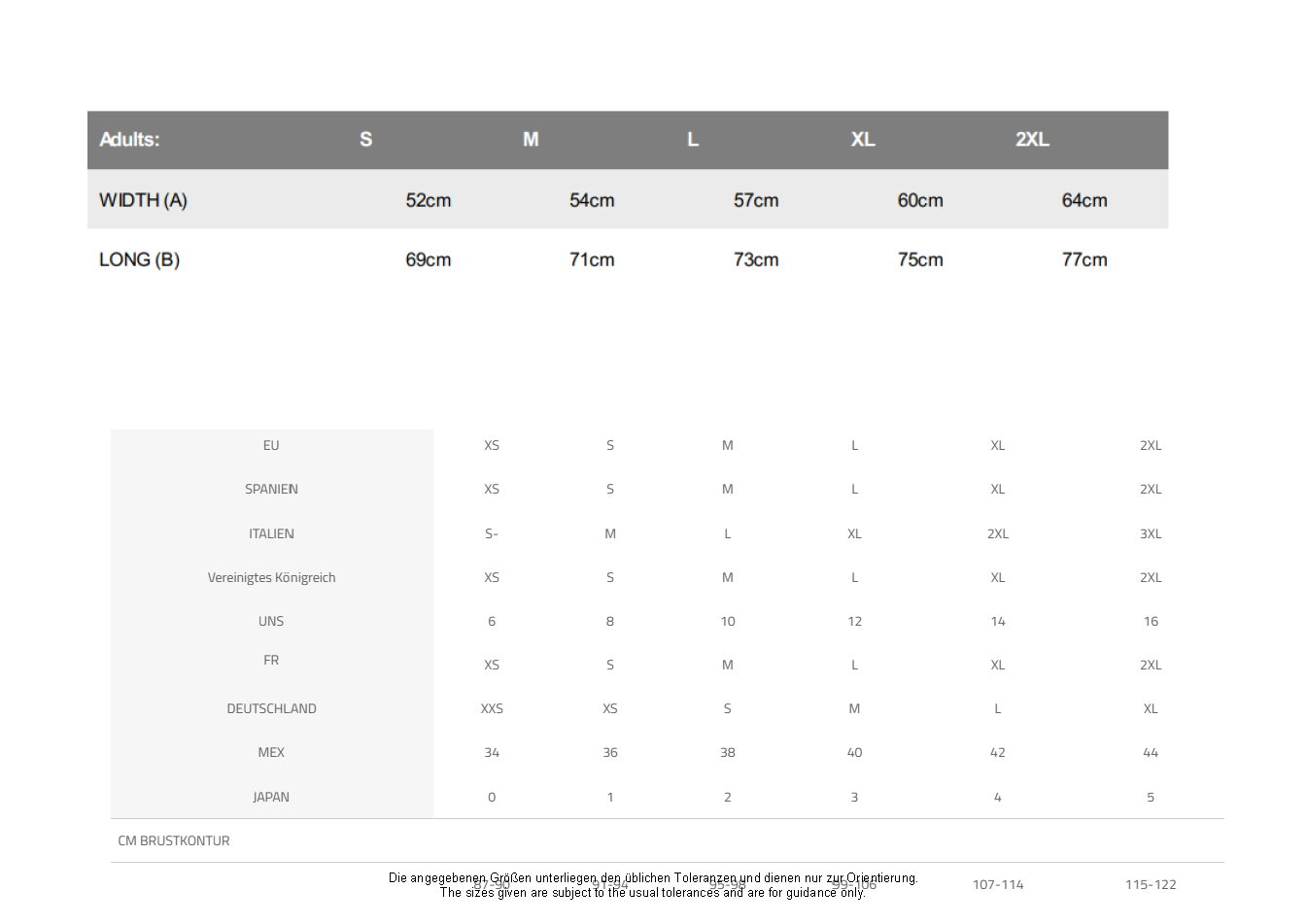Click the 52cm width value
The image size is (1307, 924).
[429, 200]
